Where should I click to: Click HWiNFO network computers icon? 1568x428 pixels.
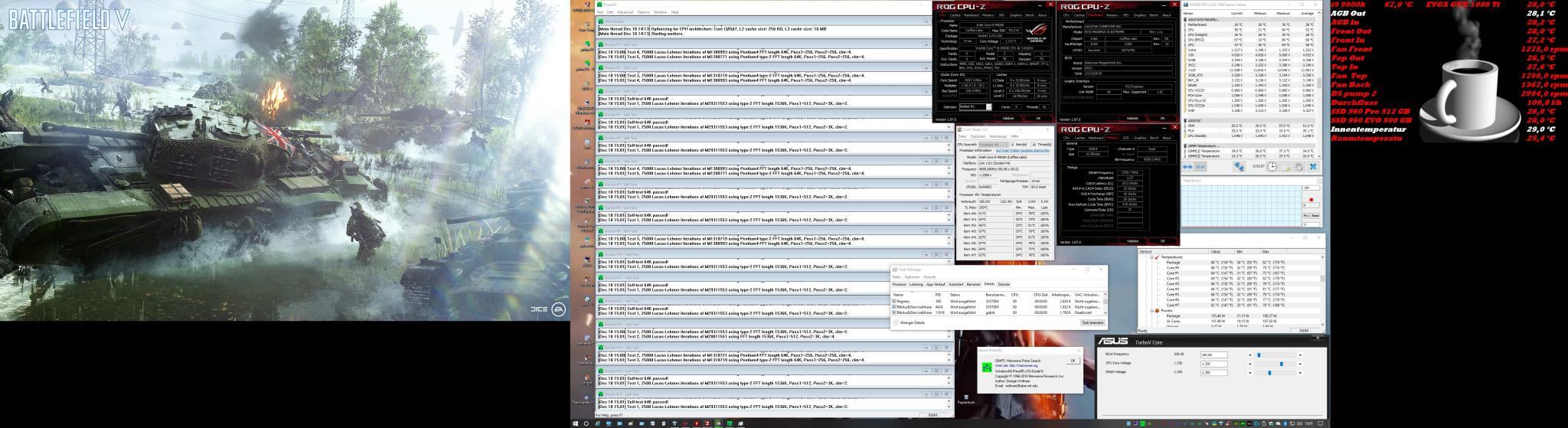1239,167
